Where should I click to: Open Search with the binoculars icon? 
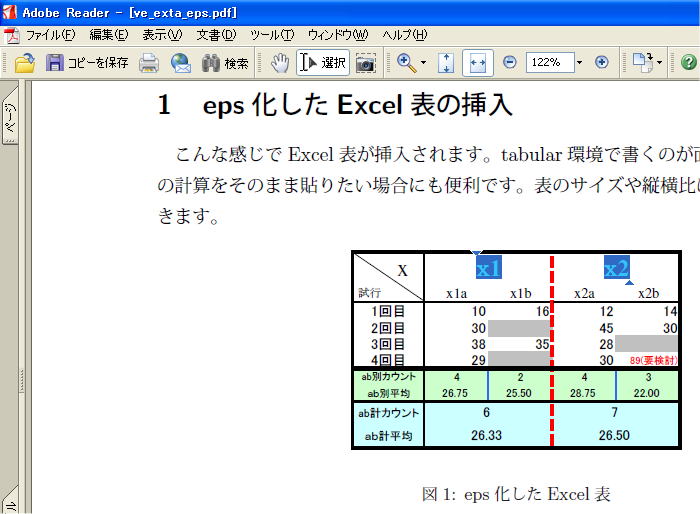coord(225,63)
